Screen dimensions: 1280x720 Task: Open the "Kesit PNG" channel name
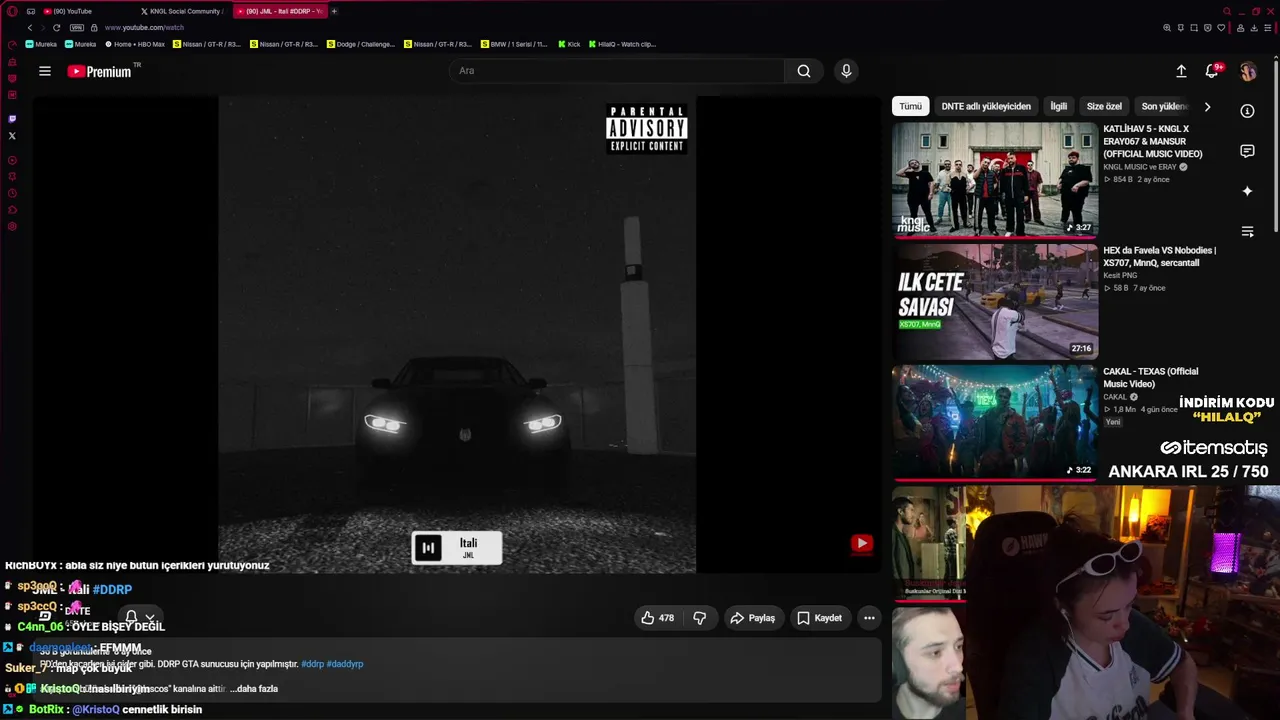click(1120, 275)
